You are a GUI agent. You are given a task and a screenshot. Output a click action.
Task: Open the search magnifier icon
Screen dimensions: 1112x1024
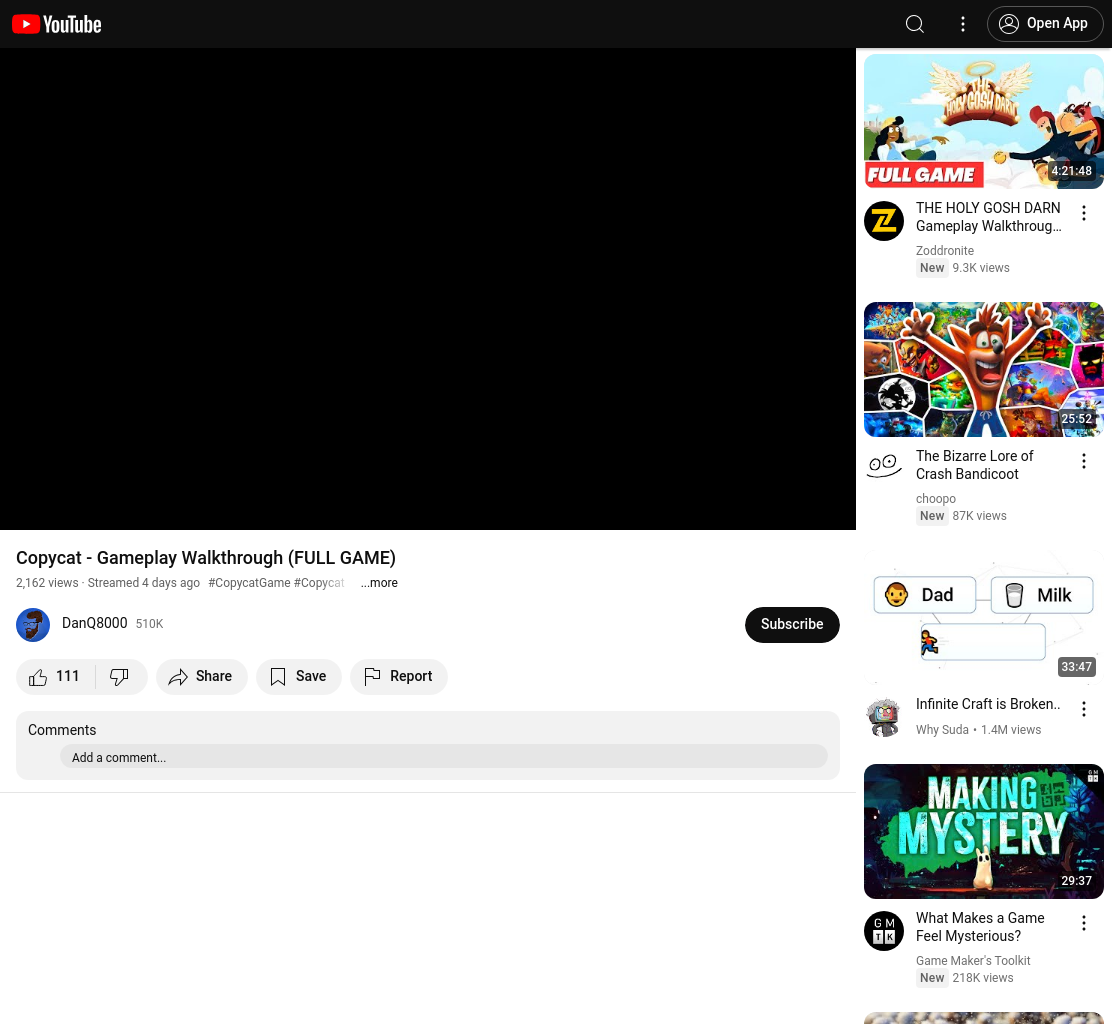click(915, 24)
